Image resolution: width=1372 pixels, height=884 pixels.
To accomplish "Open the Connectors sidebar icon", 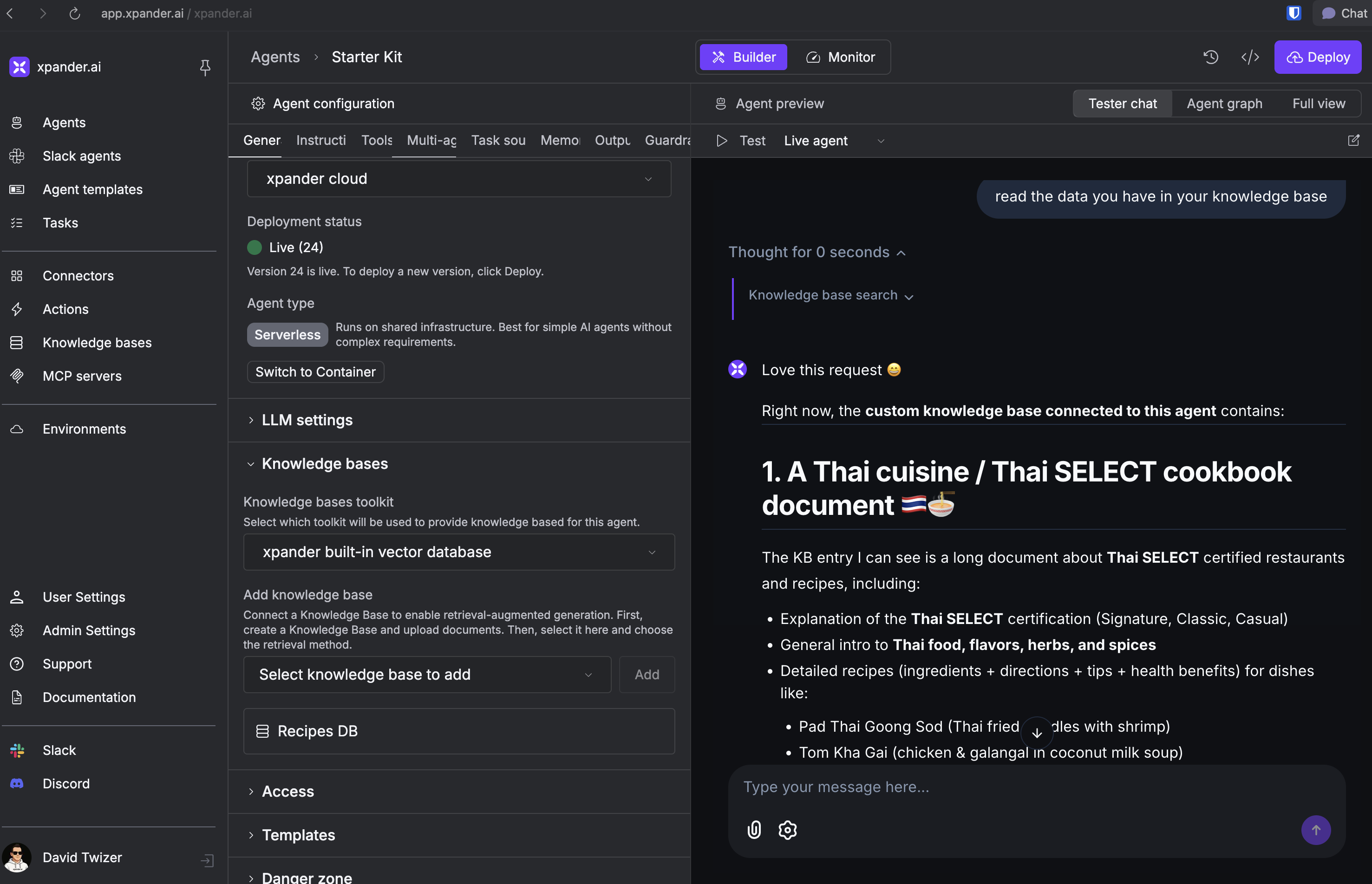I will (x=17, y=275).
